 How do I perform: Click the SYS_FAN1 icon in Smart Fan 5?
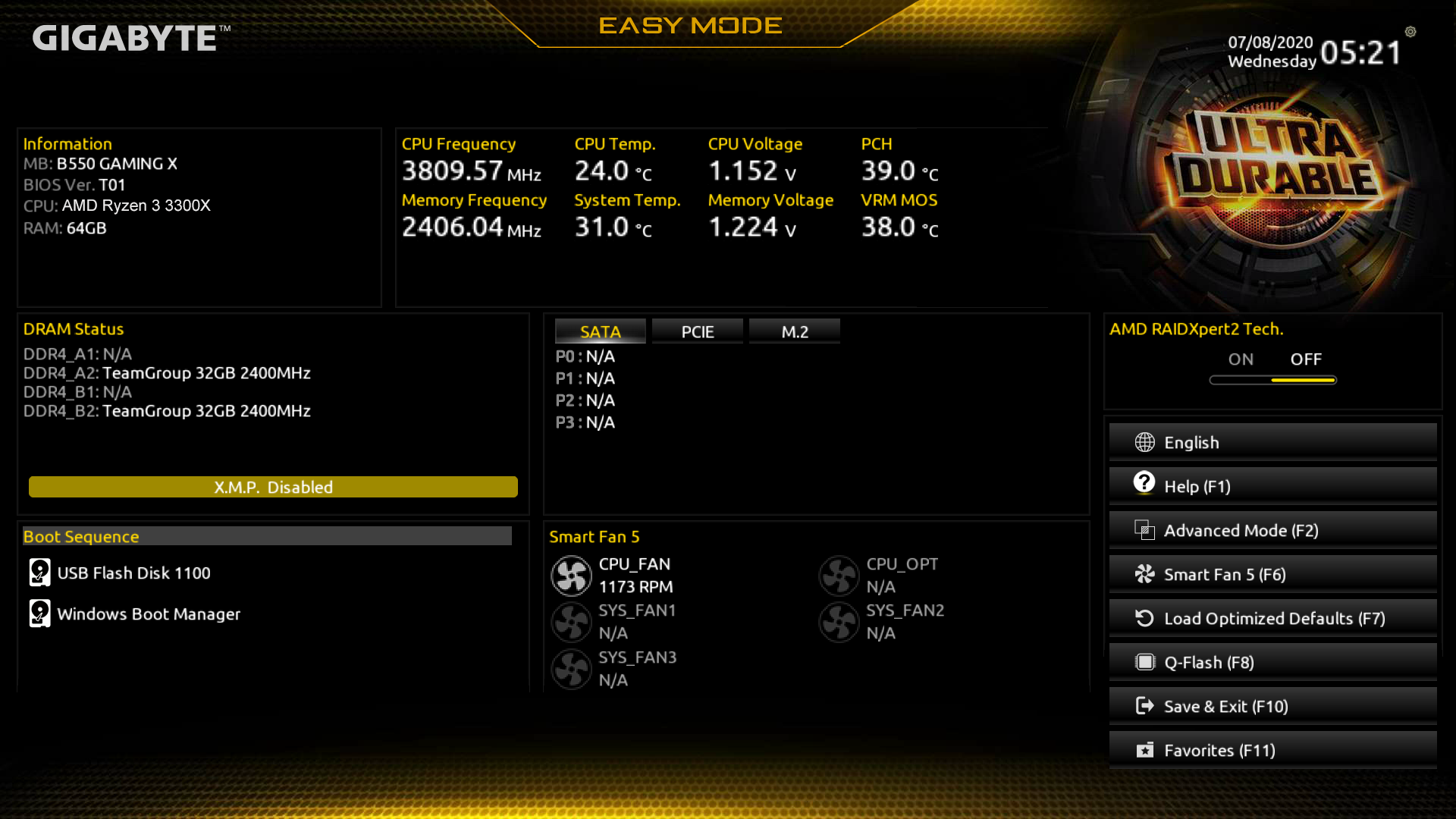tap(571, 621)
